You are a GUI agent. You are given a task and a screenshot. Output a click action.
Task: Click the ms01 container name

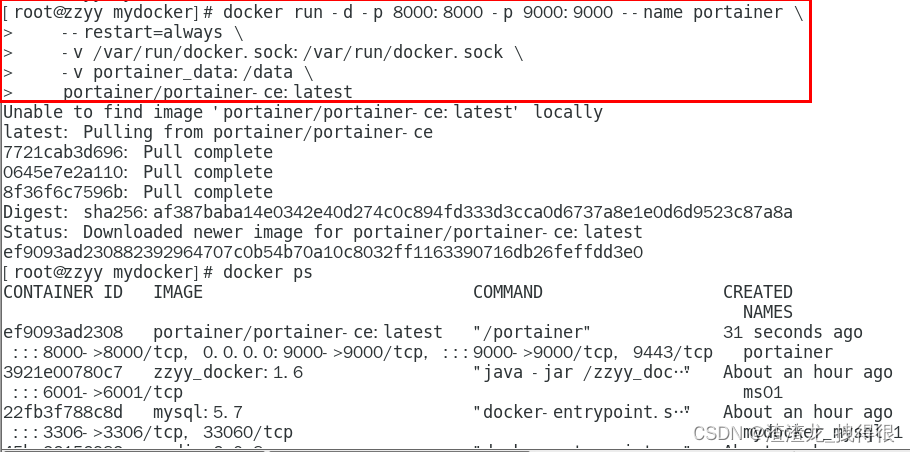[x=763, y=393]
